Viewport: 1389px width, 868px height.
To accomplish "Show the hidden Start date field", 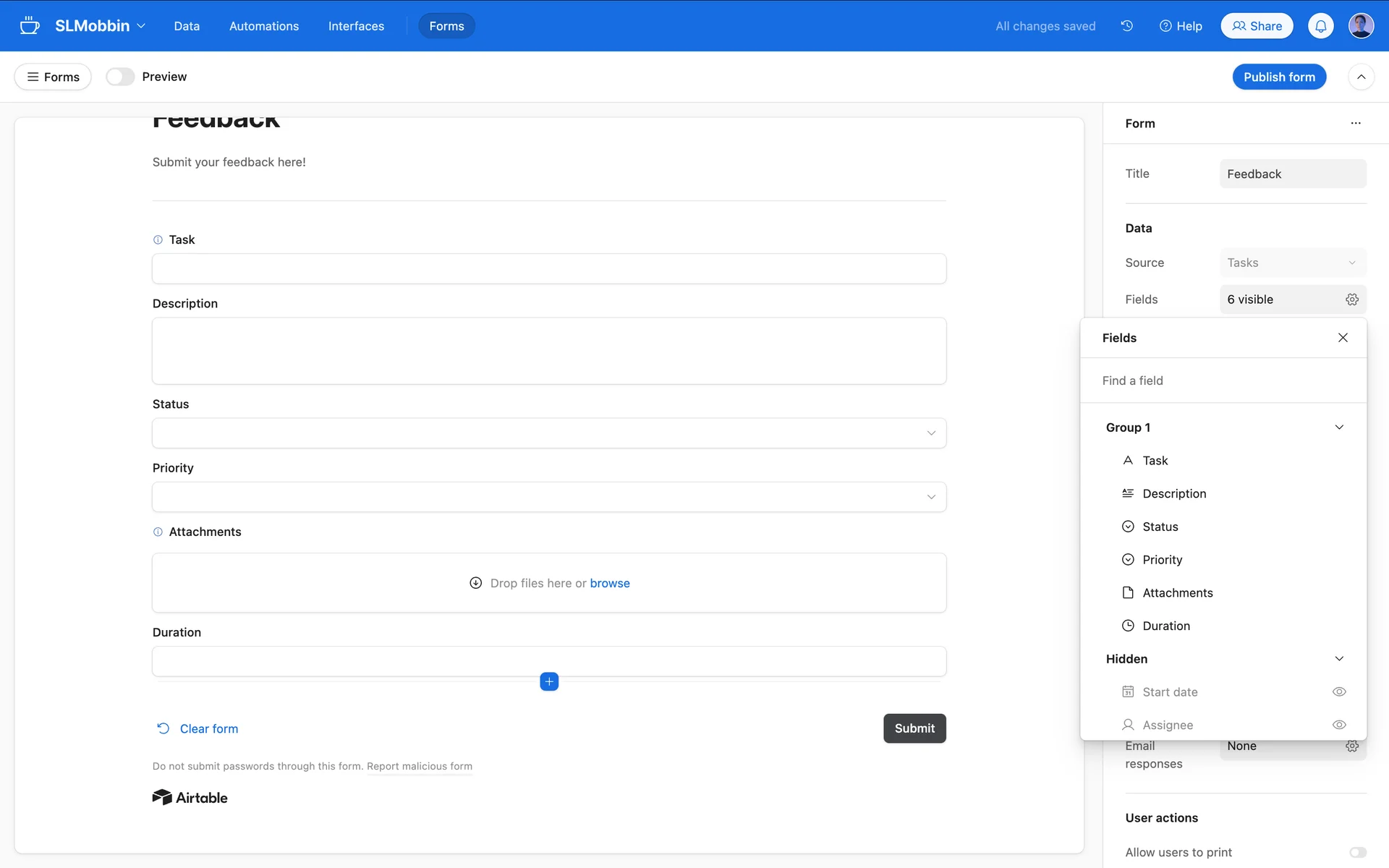I will point(1339,692).
